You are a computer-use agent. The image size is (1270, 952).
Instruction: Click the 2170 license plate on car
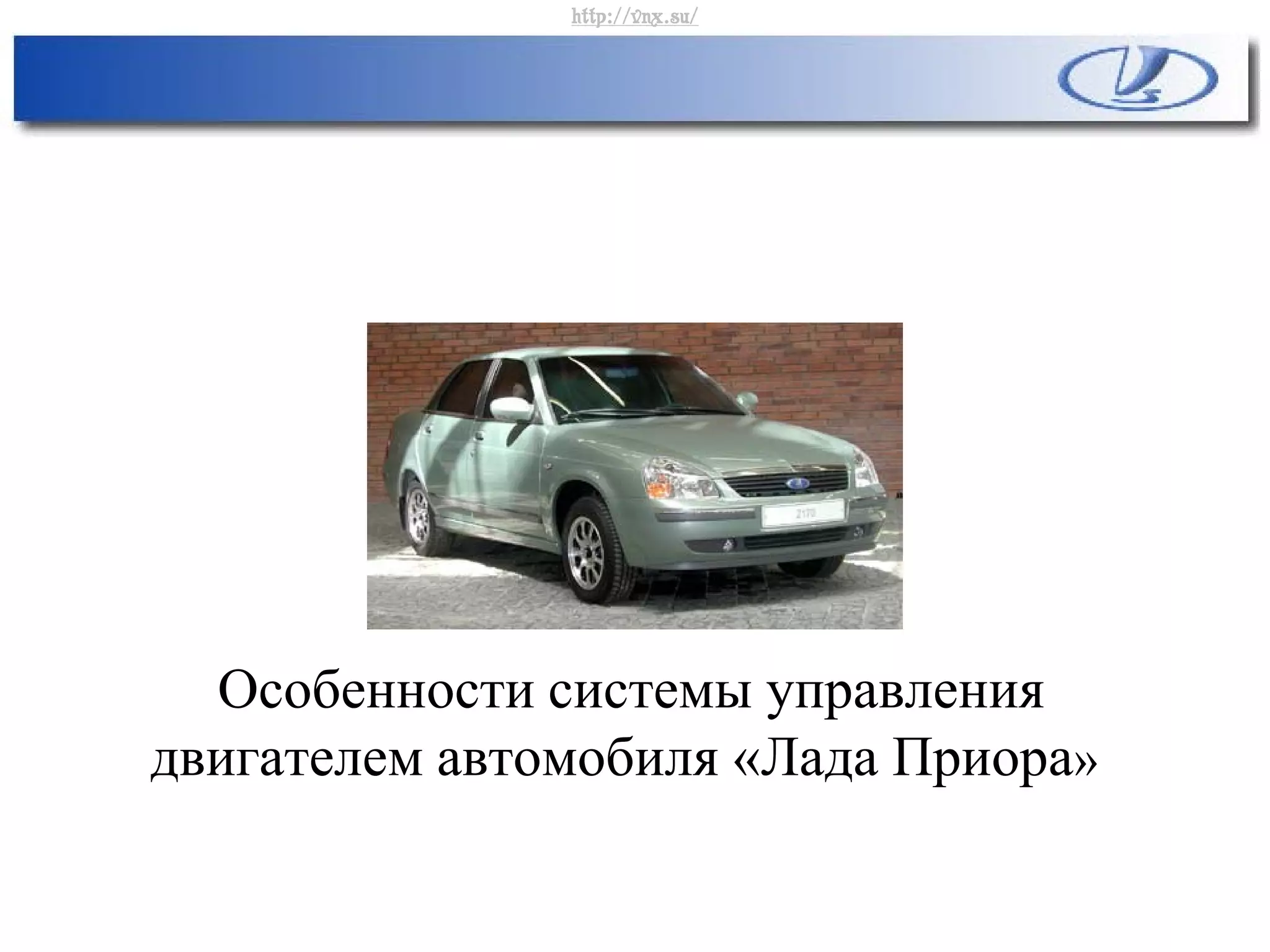[804, 513]
